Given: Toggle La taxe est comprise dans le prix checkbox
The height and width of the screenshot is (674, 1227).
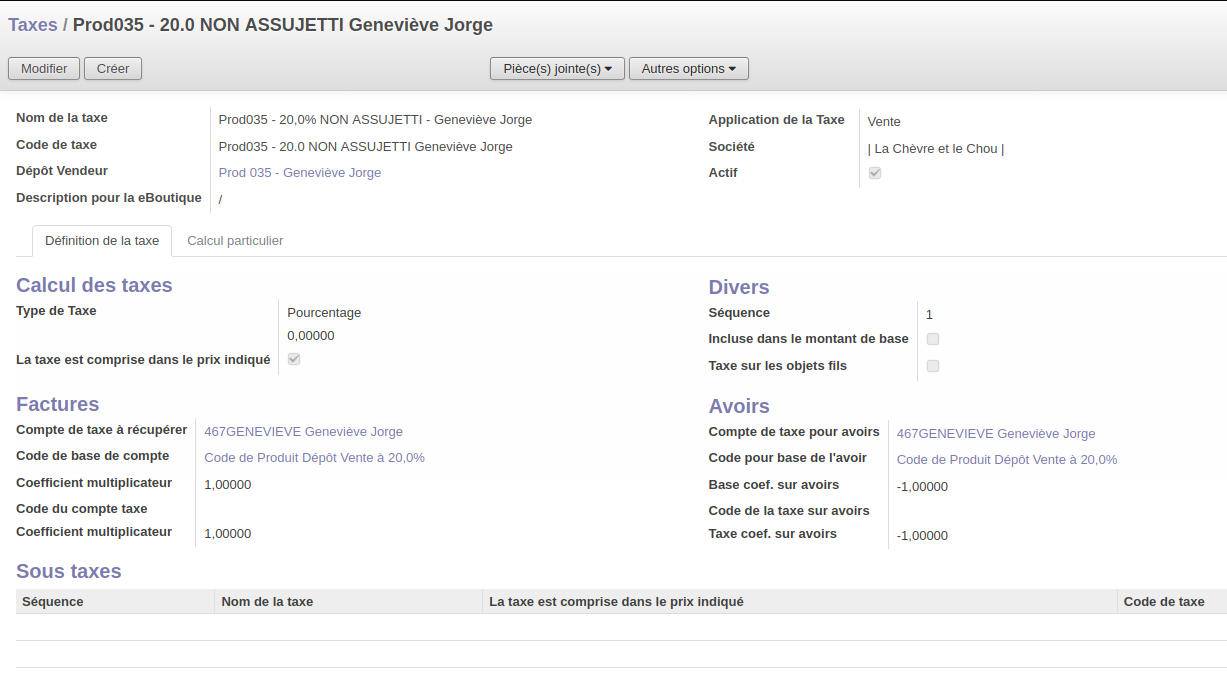Looking at the screenshot, I should [294, 359].
